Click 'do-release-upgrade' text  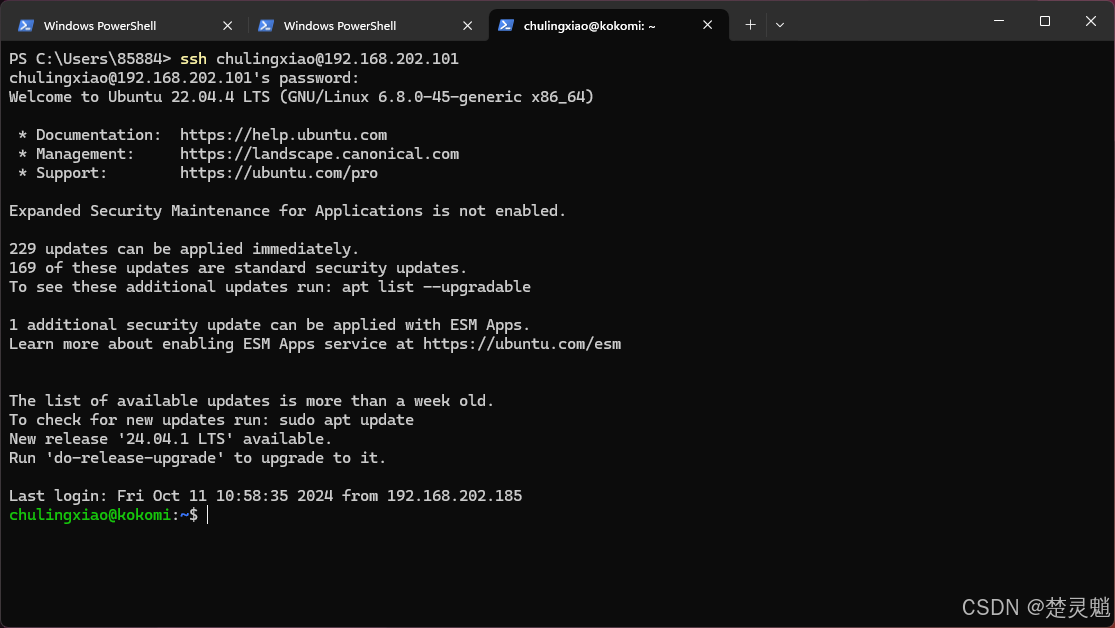[x=135, y=458]
